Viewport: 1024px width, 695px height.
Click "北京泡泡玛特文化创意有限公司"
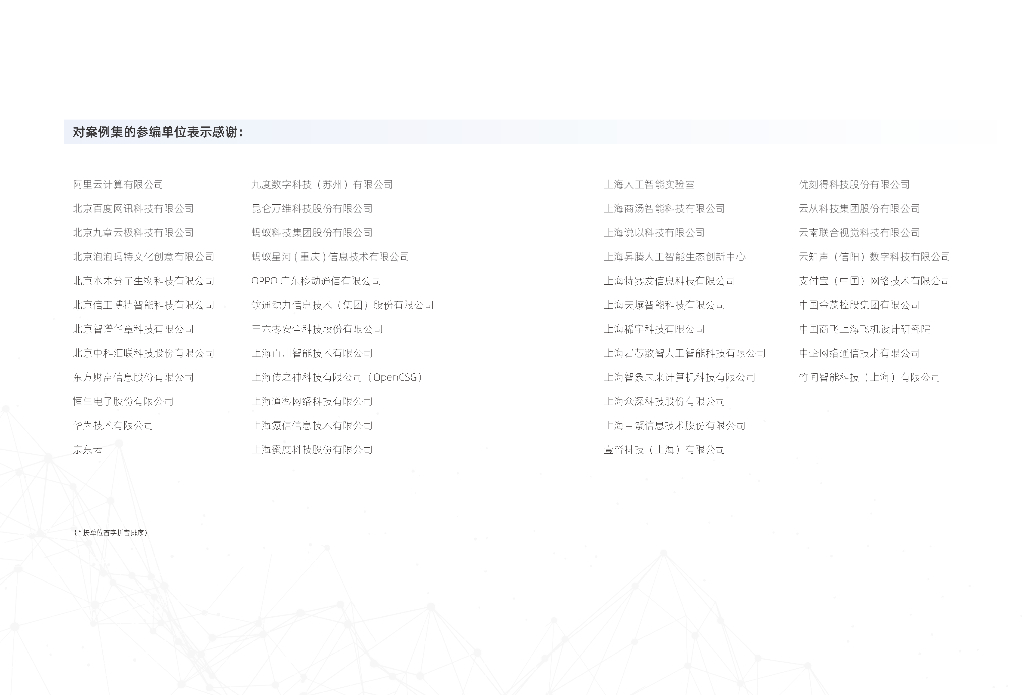[143, 257]
